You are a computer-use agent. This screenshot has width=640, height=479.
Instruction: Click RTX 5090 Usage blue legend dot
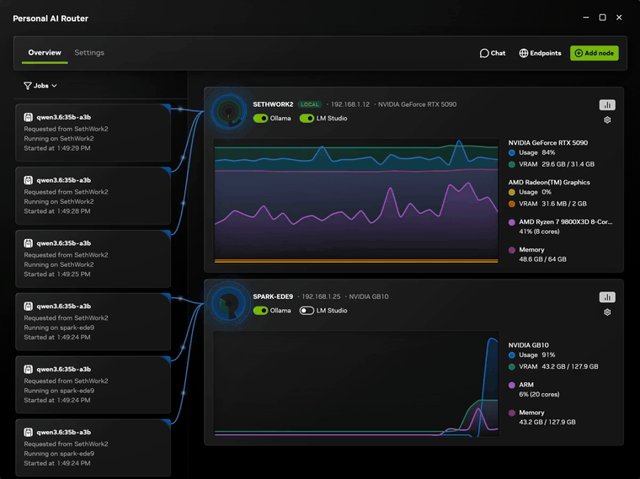(x=512, y=153)
